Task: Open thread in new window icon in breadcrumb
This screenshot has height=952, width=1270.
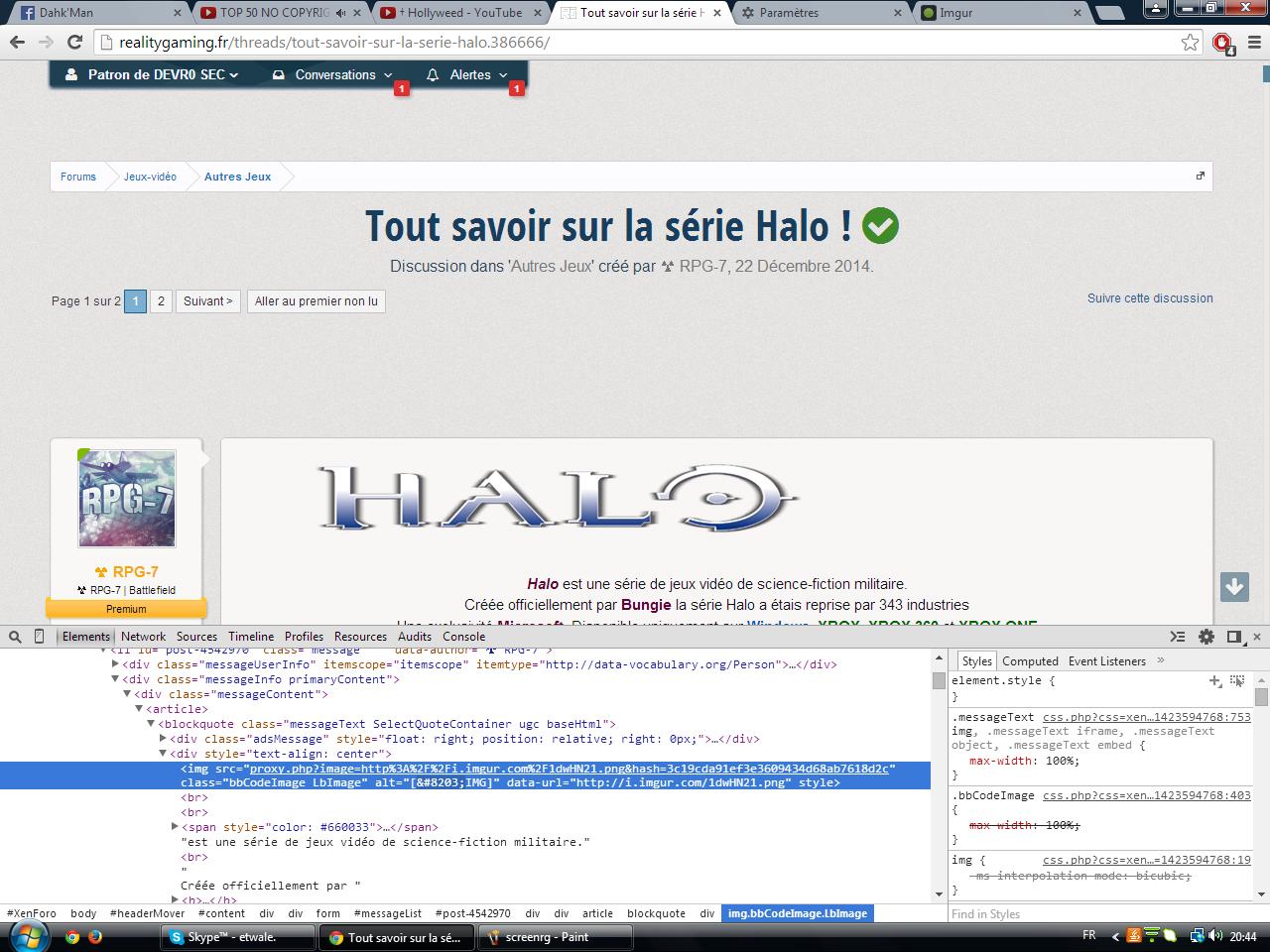Action: (x=1200, y=177)
